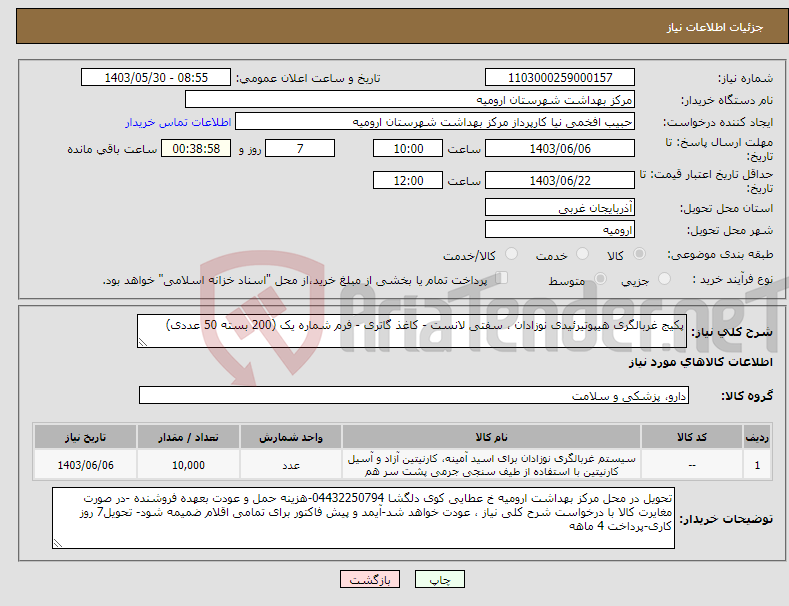Click the need date cell 1403/06/06 in table

coord(85,465)
